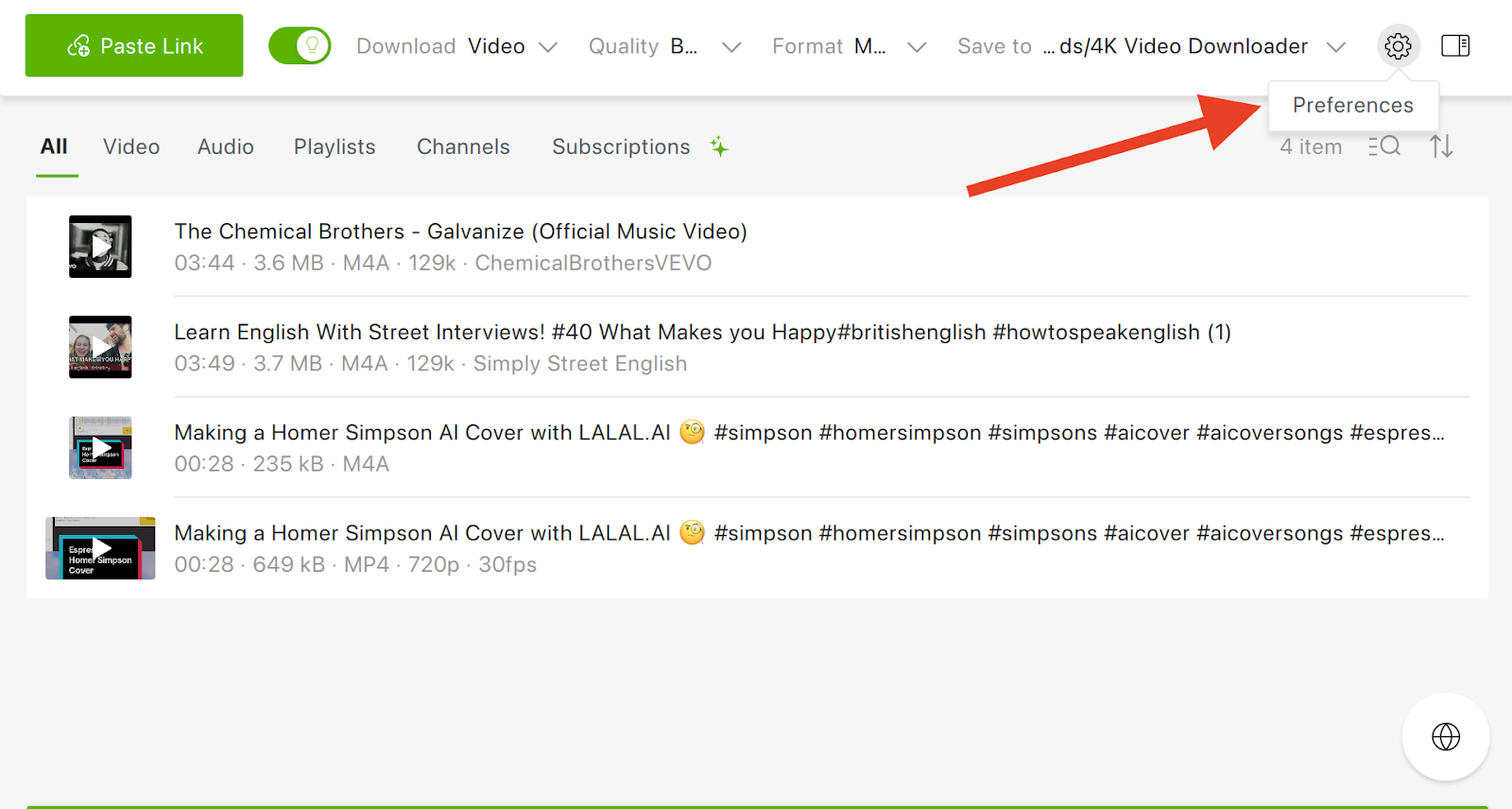Open the Format dropdown
This screenshot has width=1512, height=809.
point(849,46)
